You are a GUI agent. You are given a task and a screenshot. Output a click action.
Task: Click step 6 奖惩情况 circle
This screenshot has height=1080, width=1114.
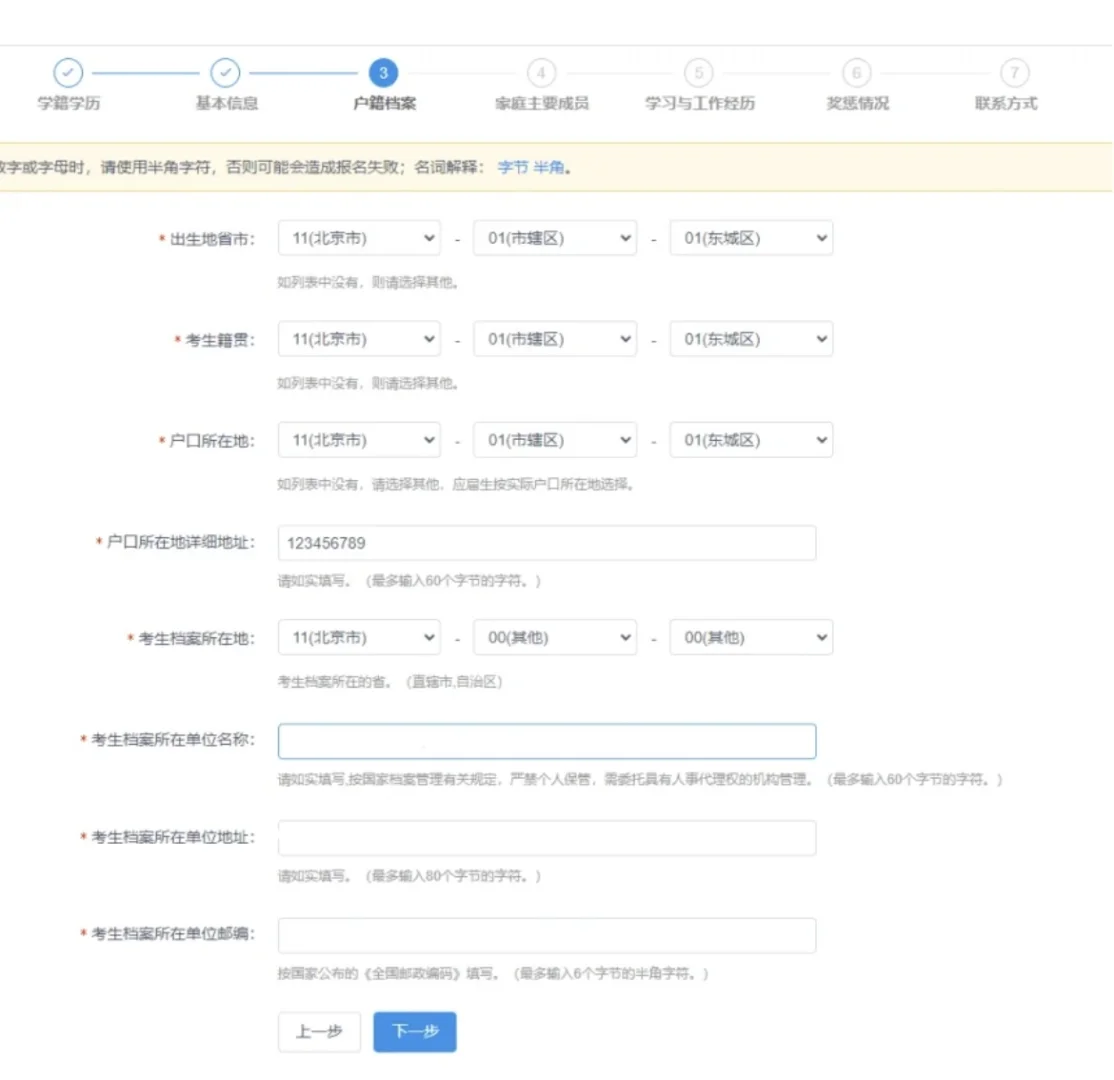click(856, 74)
